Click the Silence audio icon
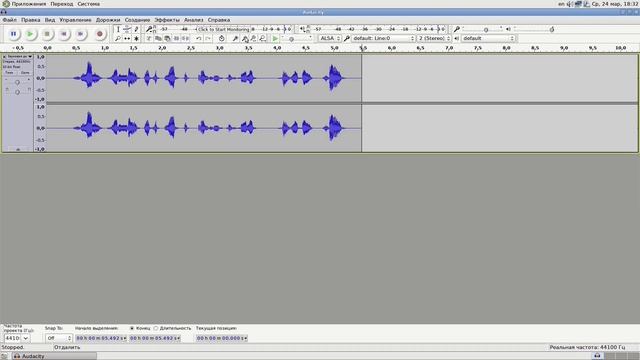This screenshot has height=360, width=640. [x=185, y=38]
